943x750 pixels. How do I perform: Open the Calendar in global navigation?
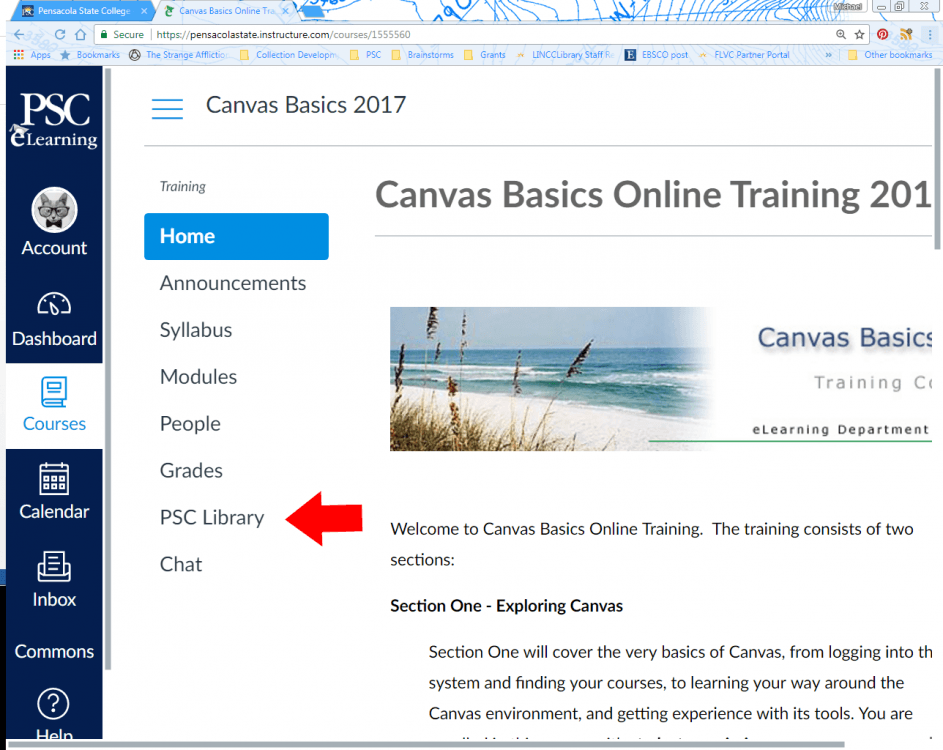click(54, 491)
